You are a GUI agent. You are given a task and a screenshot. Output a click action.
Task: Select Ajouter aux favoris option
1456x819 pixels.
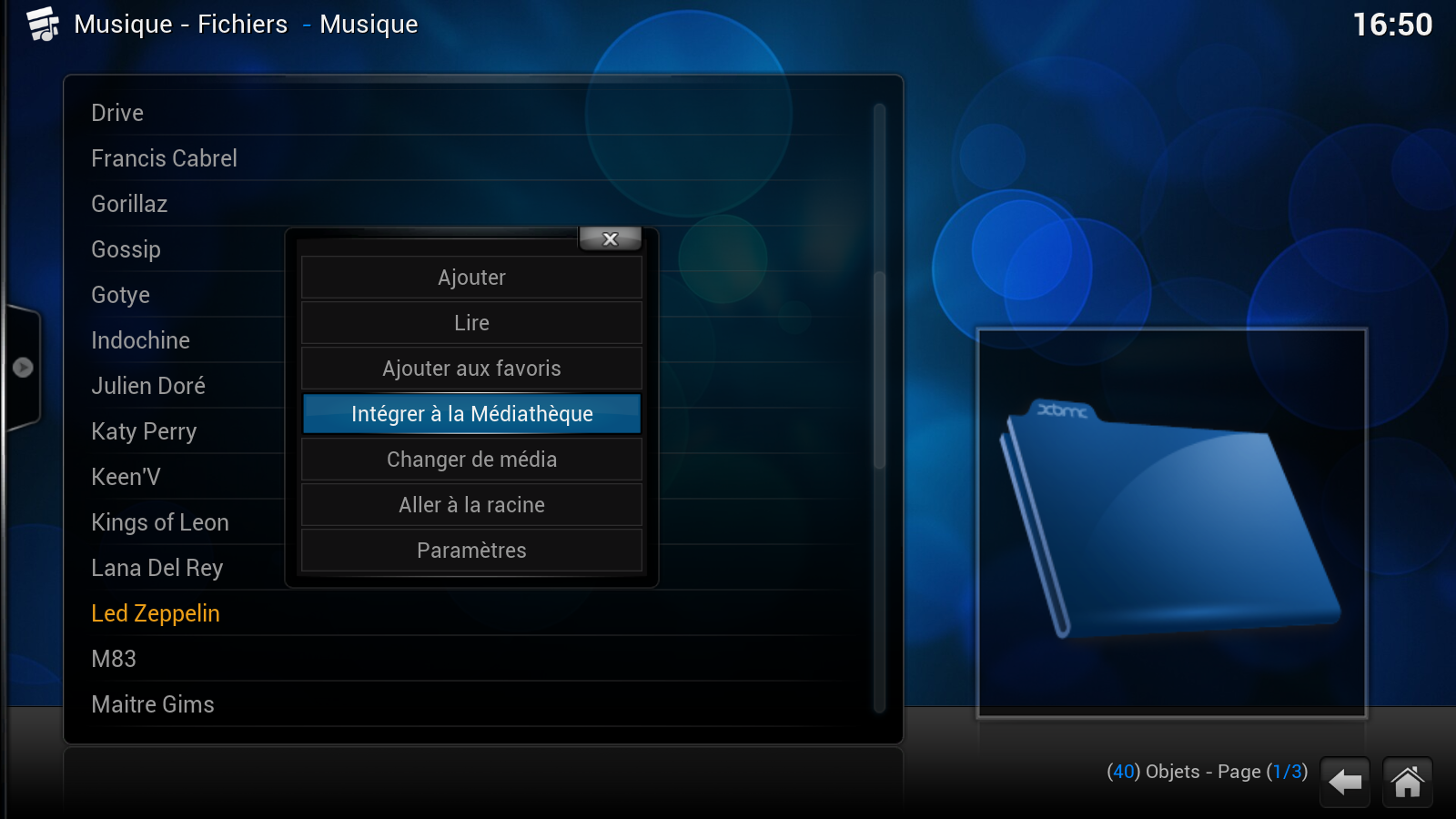pyautogui.click(x=471, y=369)
